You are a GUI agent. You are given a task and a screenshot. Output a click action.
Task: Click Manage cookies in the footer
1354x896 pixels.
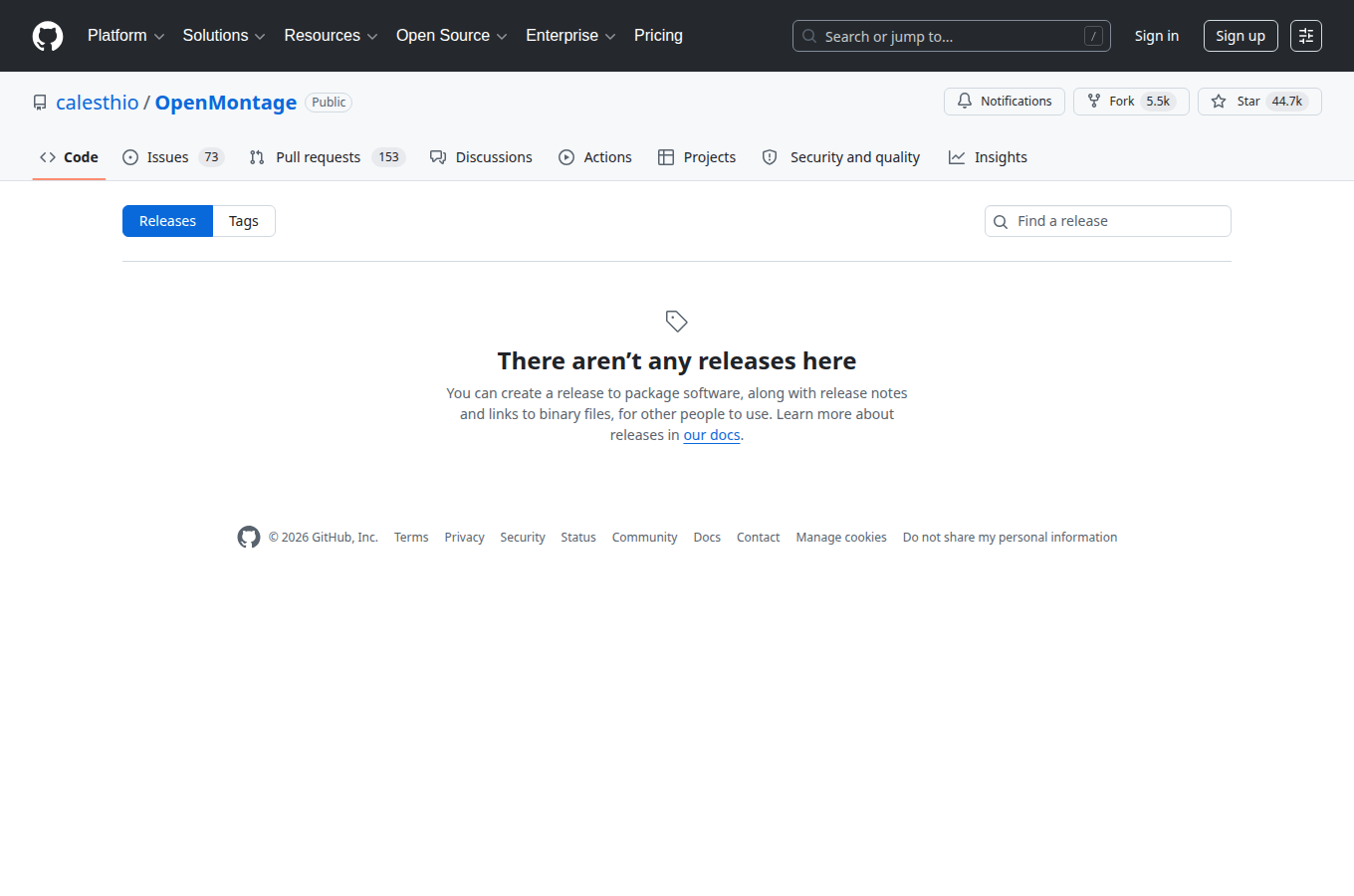[841, 538]
